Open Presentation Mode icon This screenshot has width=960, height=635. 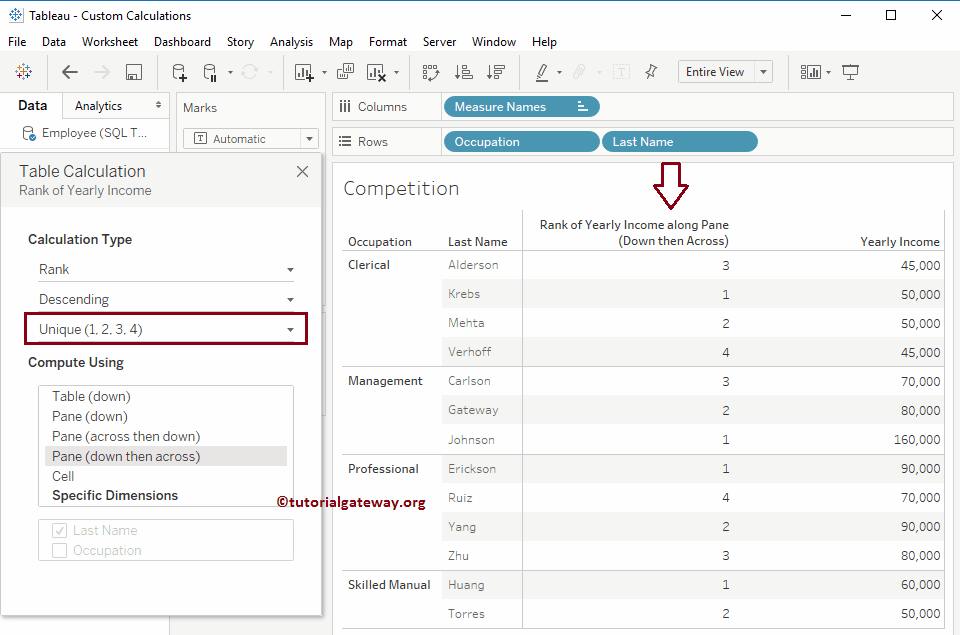tap(850, 72)
